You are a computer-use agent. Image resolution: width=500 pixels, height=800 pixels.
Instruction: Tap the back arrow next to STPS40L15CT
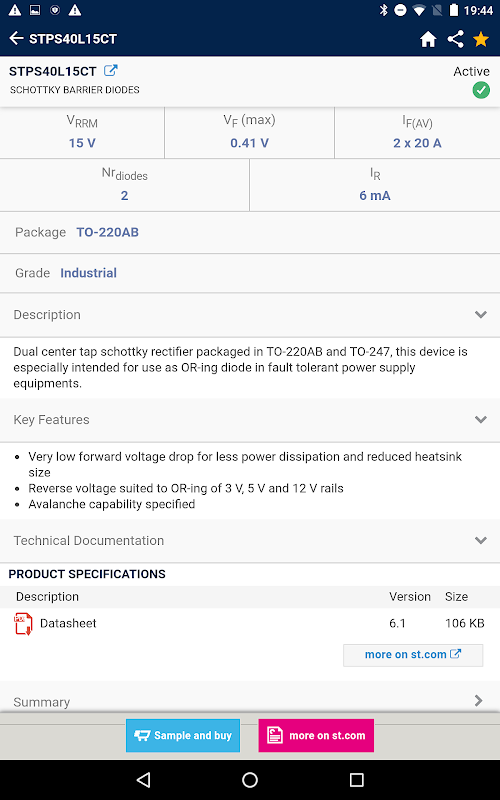pos(16,38)
